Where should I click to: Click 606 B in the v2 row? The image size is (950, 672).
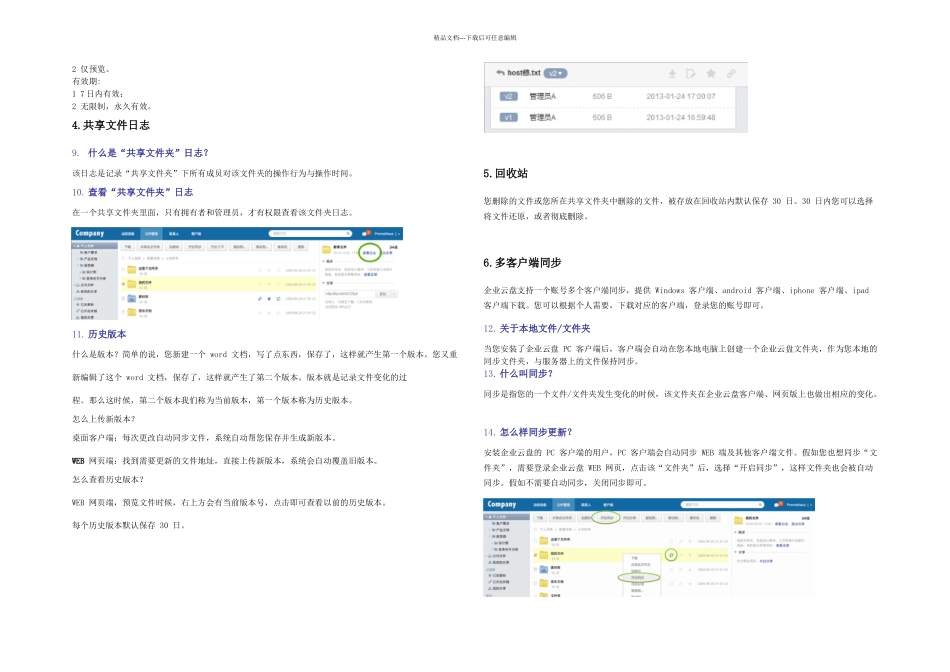[602, 96]
